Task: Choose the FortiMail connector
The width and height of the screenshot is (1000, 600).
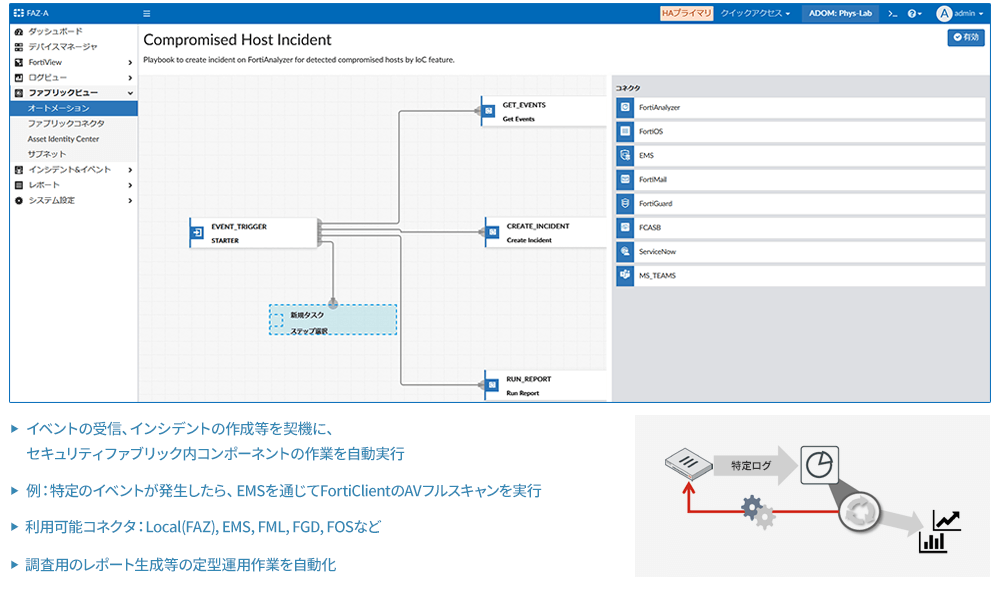Action: pyautogui.click(x=800, y=179)
